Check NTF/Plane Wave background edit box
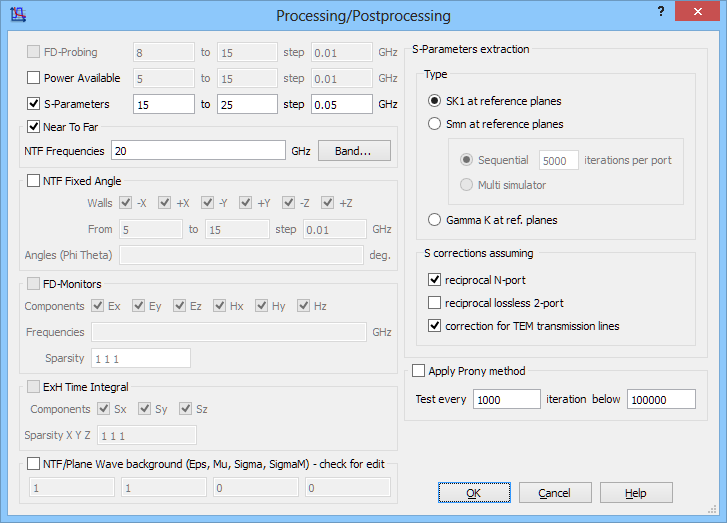This screenshot has width=727, height=523. pos(33,464)
